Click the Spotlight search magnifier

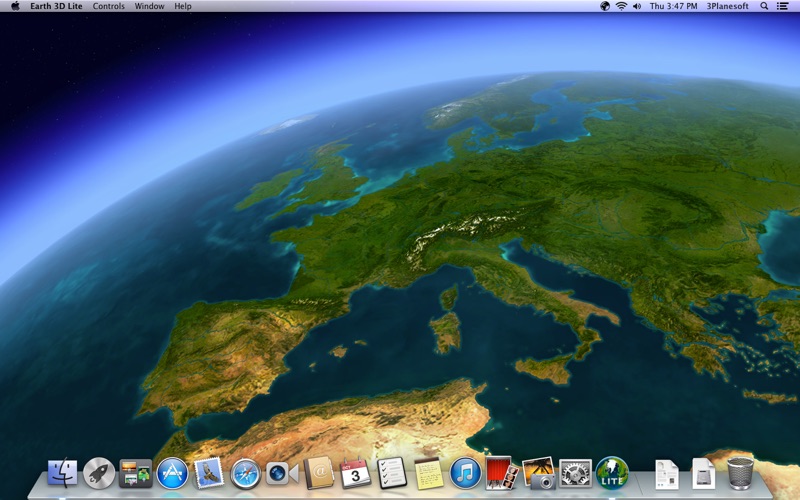(x=764, y=6)
